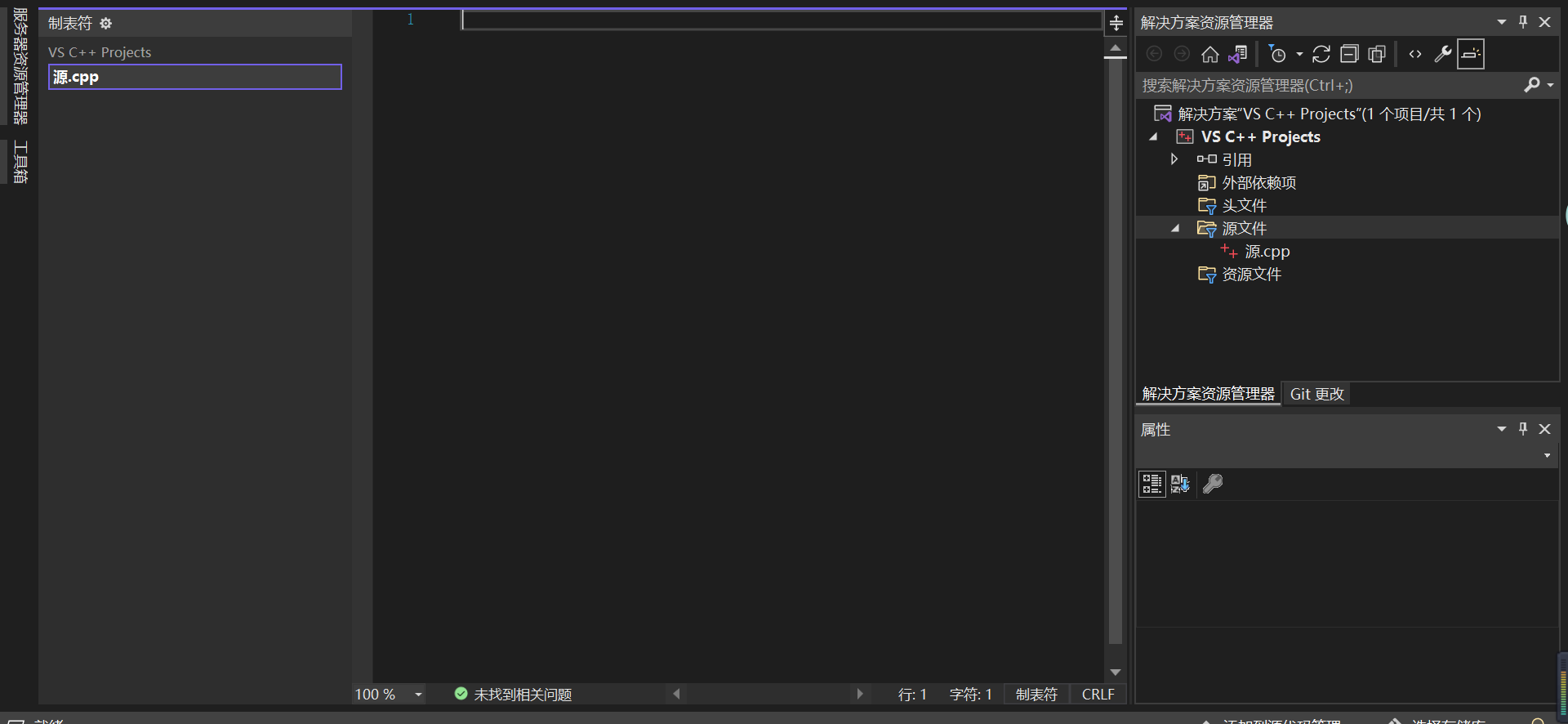Click the 行: 1 line indicator

[912, 695]
